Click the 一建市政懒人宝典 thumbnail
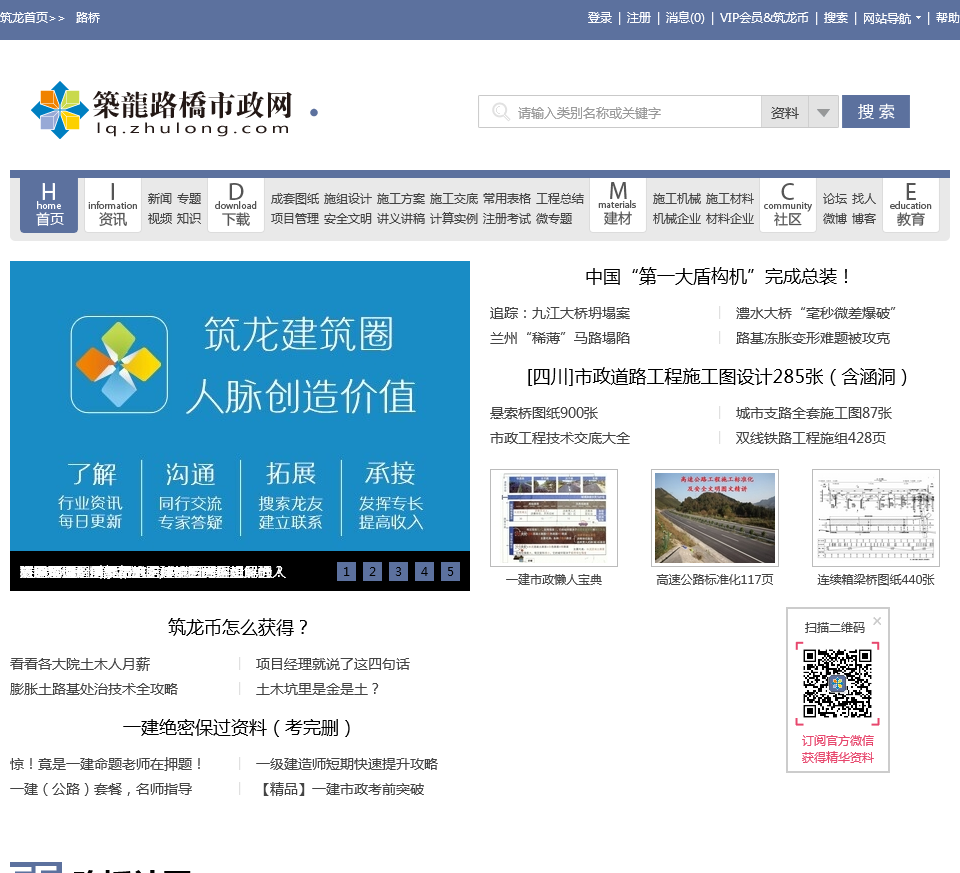This screenshot has height=873, width=960. click(554, 518)
